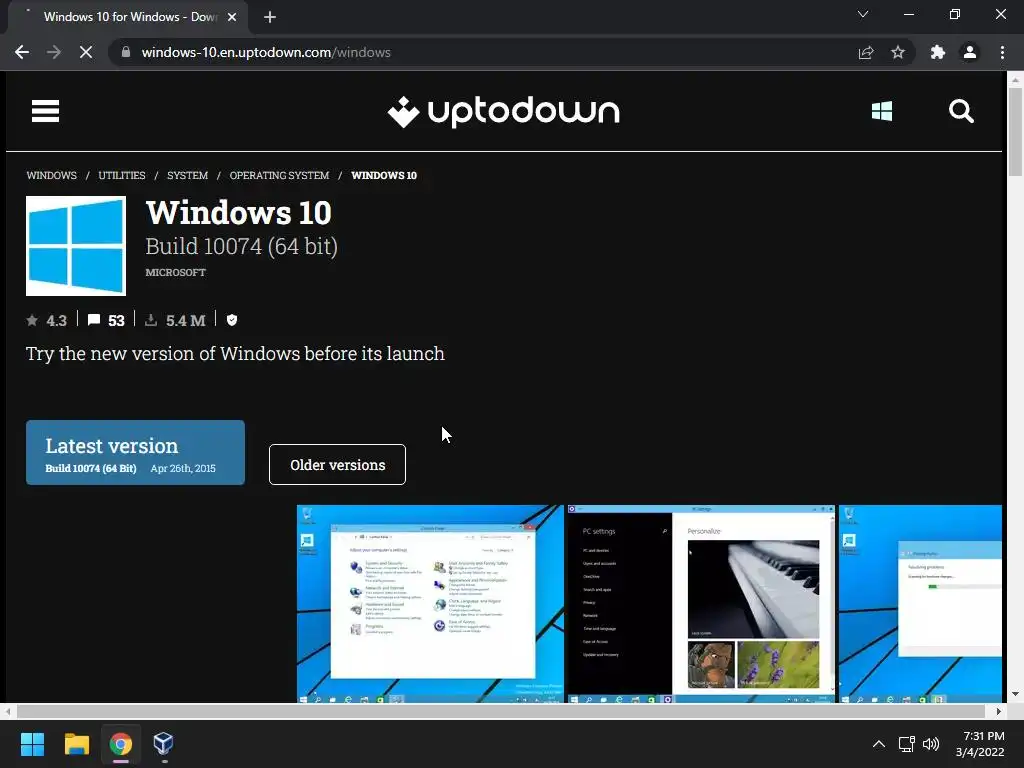Viewport: 1024px width, 768px height.
Task: Open Chrome profile avatar
Action: coord(970,52)
